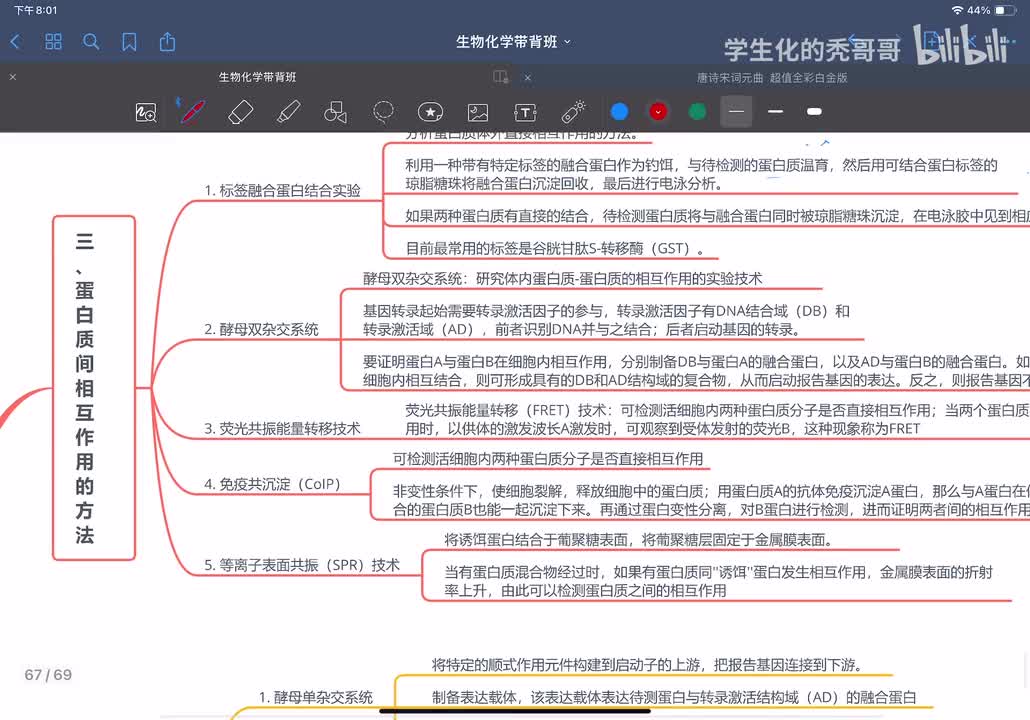Screen dimensions: 1030x720
Task: Select the medium stroke width
Action: (775, 112)
